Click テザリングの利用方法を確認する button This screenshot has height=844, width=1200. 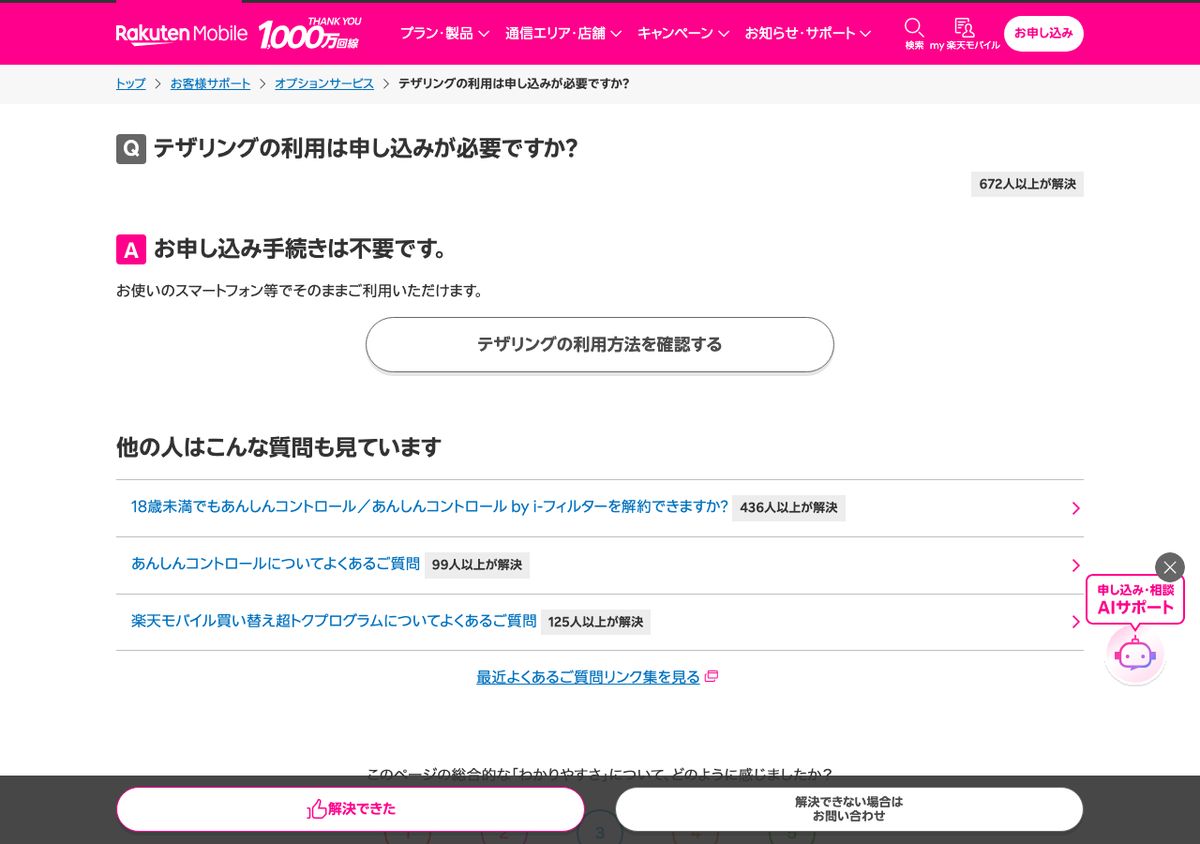point(599,344)
